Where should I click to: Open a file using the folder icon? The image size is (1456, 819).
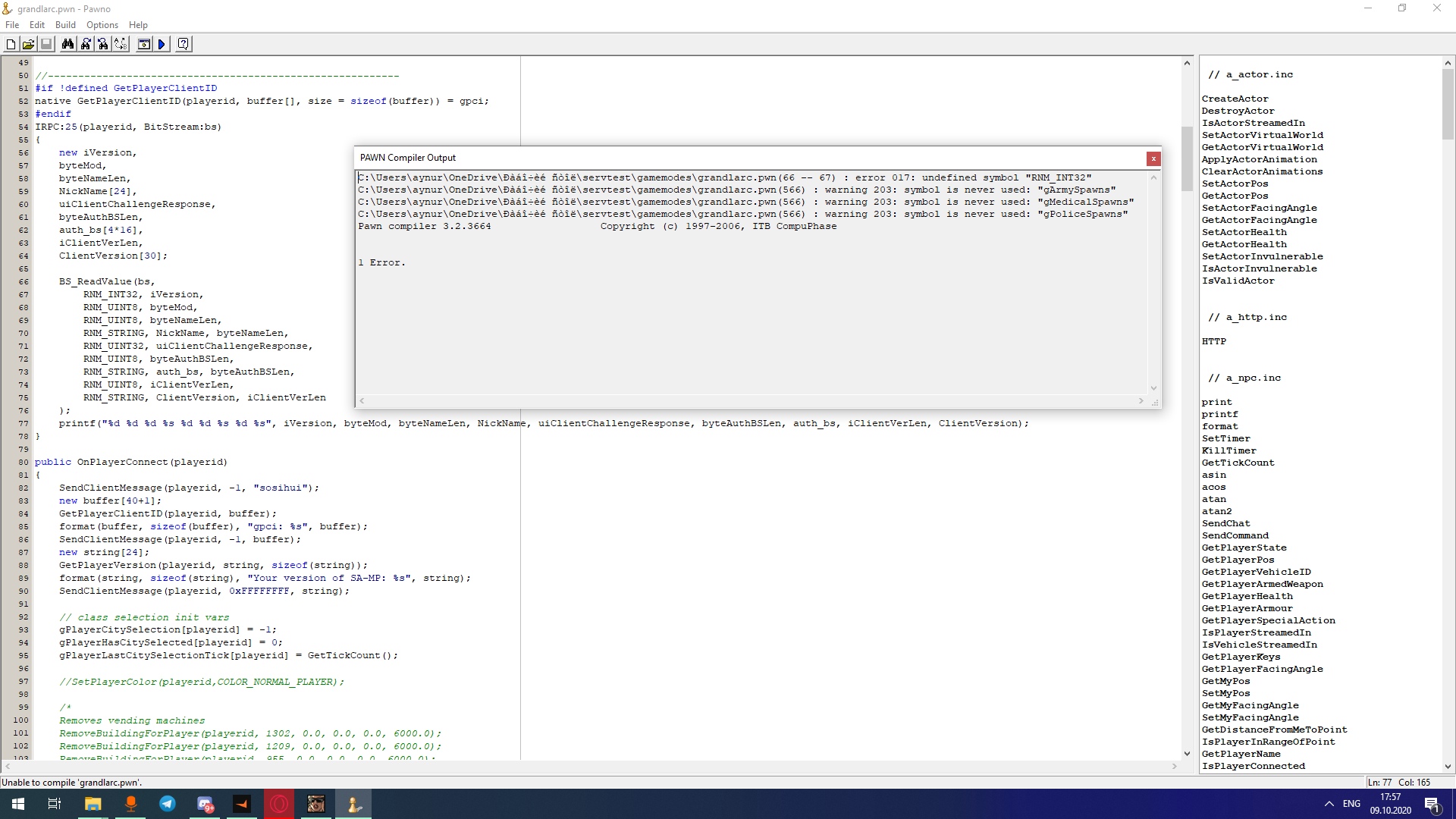(28, 44)
